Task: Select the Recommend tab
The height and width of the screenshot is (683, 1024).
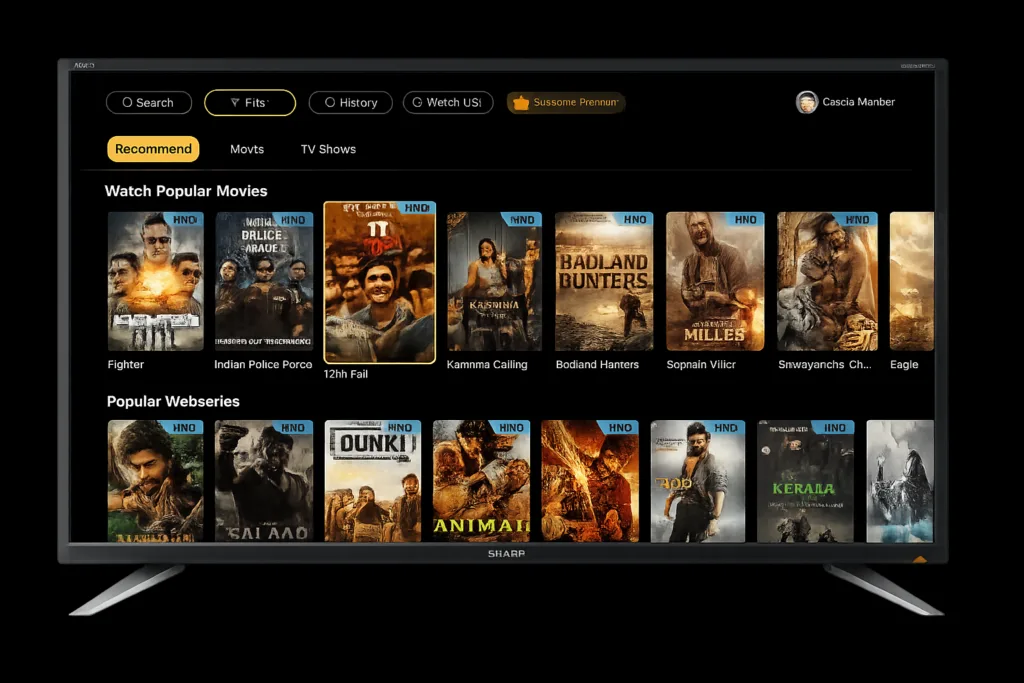Action: coord(153,149)
